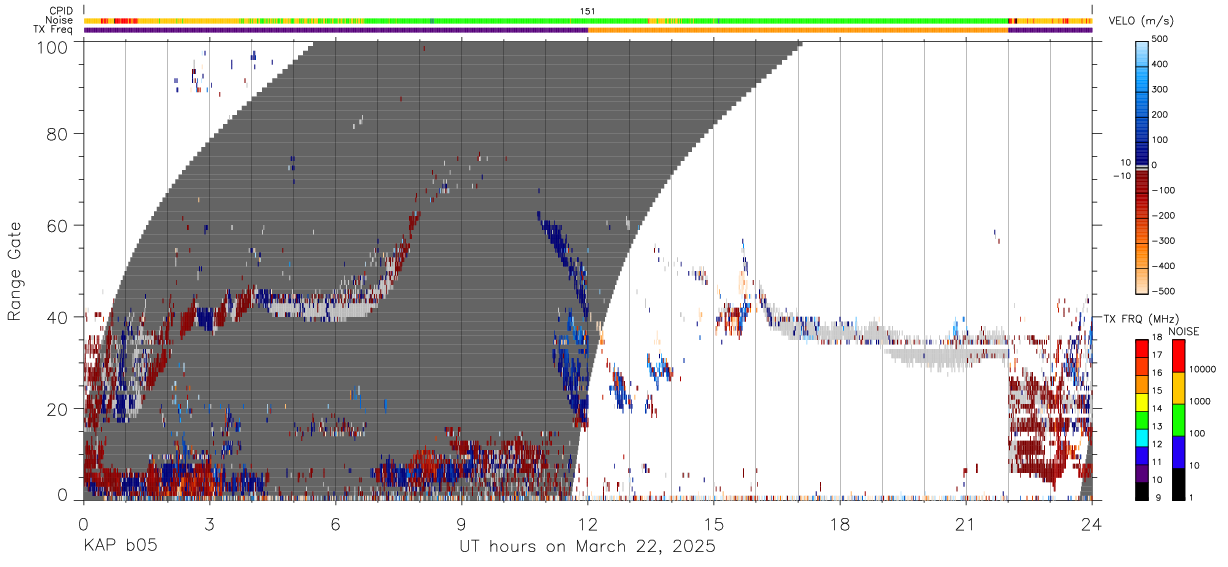The image size is (1228, 567).
Task: Click the TX Freq strip above the plot
Action: 588,30
